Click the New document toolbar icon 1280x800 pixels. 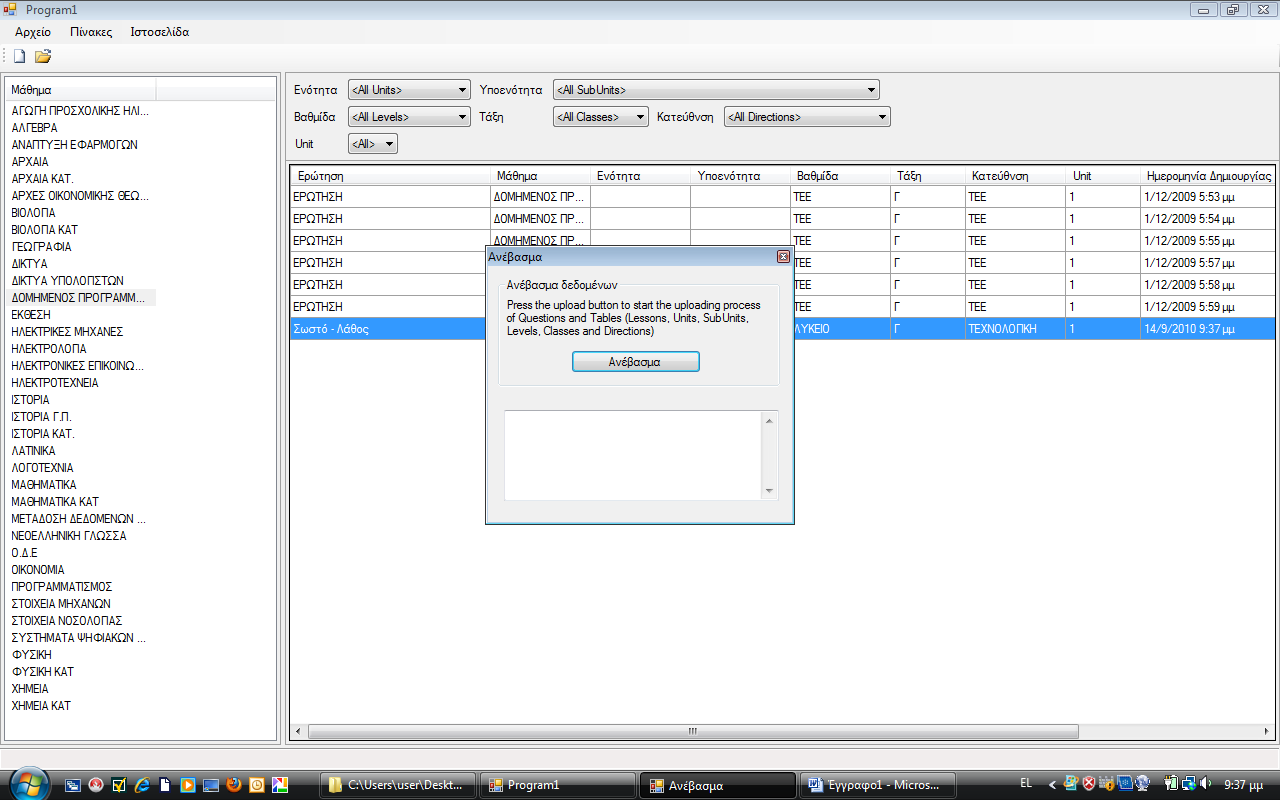click(x=19, y=56)
